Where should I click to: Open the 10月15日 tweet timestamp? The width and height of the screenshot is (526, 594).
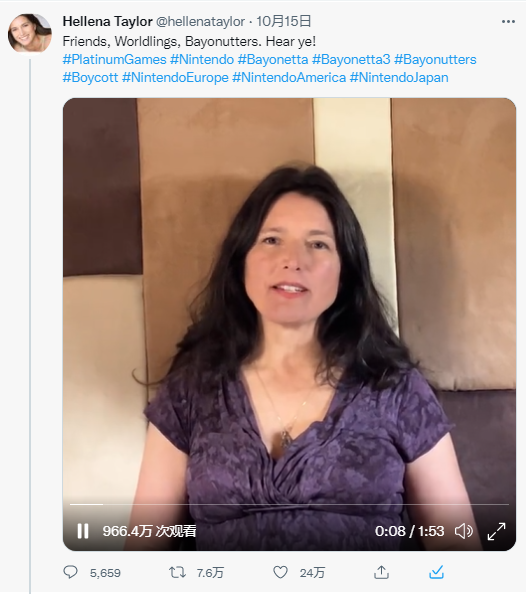point(284,22)
